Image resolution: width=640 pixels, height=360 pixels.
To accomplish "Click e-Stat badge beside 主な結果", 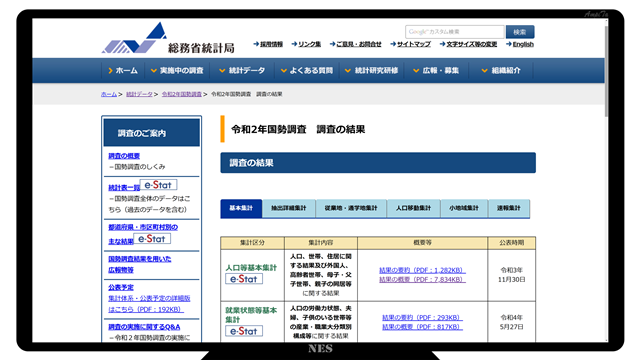I will 152,239.
